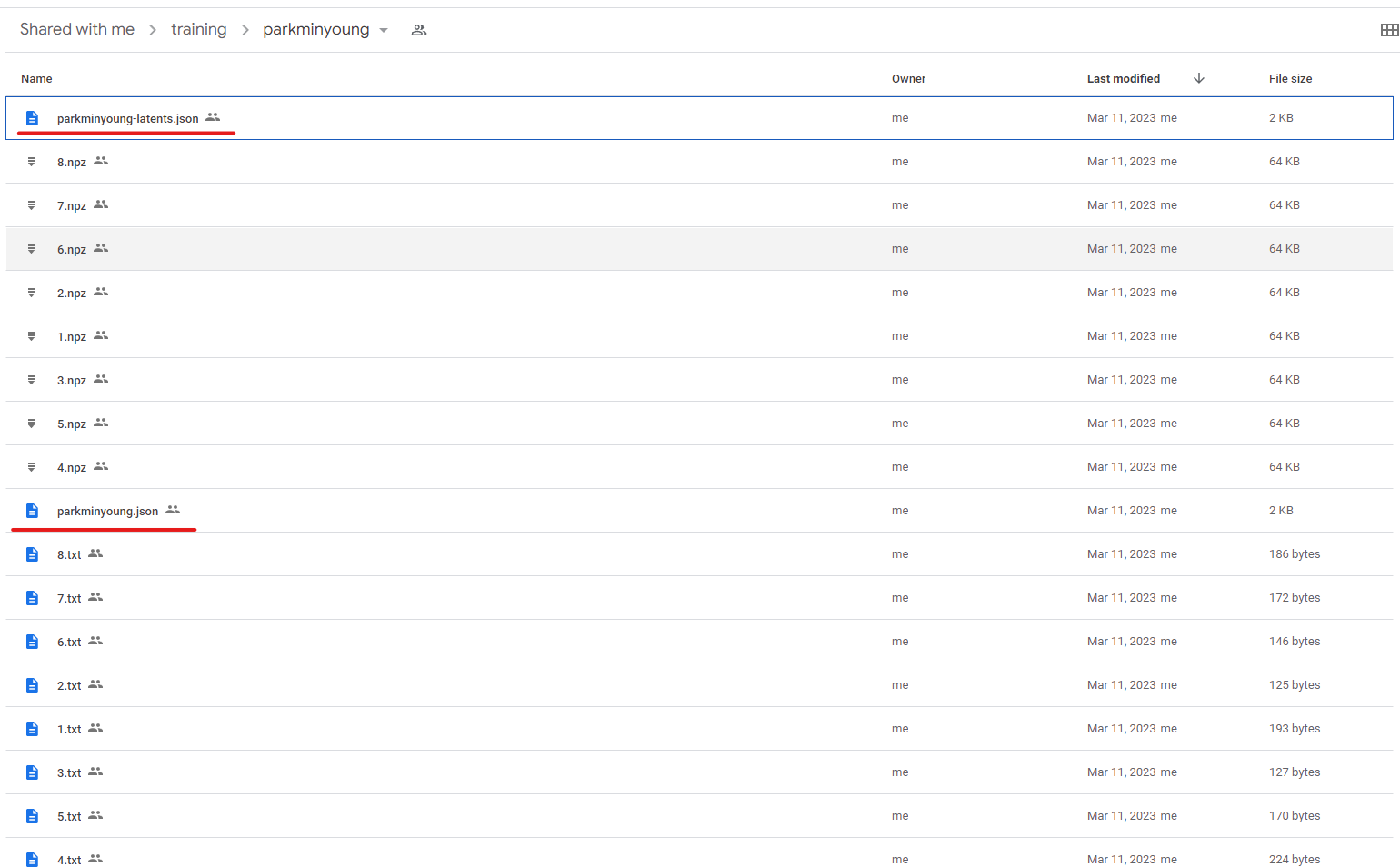Click the shared indicator next to parkminyoung.json
The width and height of the screenshot is (1400, 867).
pos(173,510)
